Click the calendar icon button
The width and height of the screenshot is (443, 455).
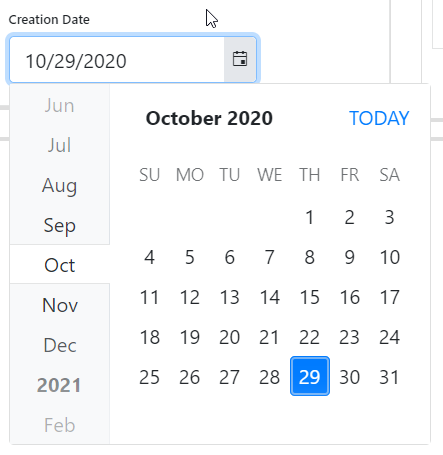240,59
